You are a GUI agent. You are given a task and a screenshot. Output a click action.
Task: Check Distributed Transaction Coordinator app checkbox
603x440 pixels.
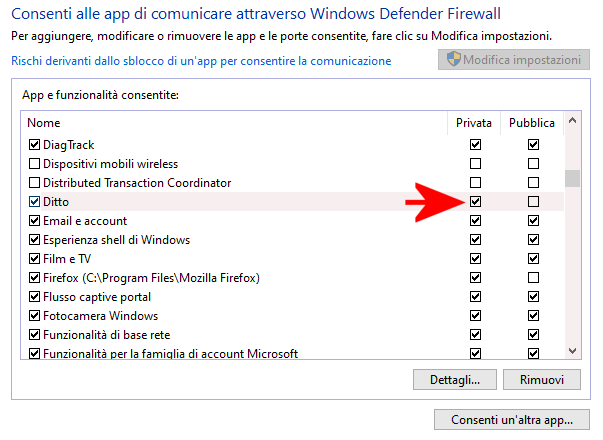coord(34,183)
